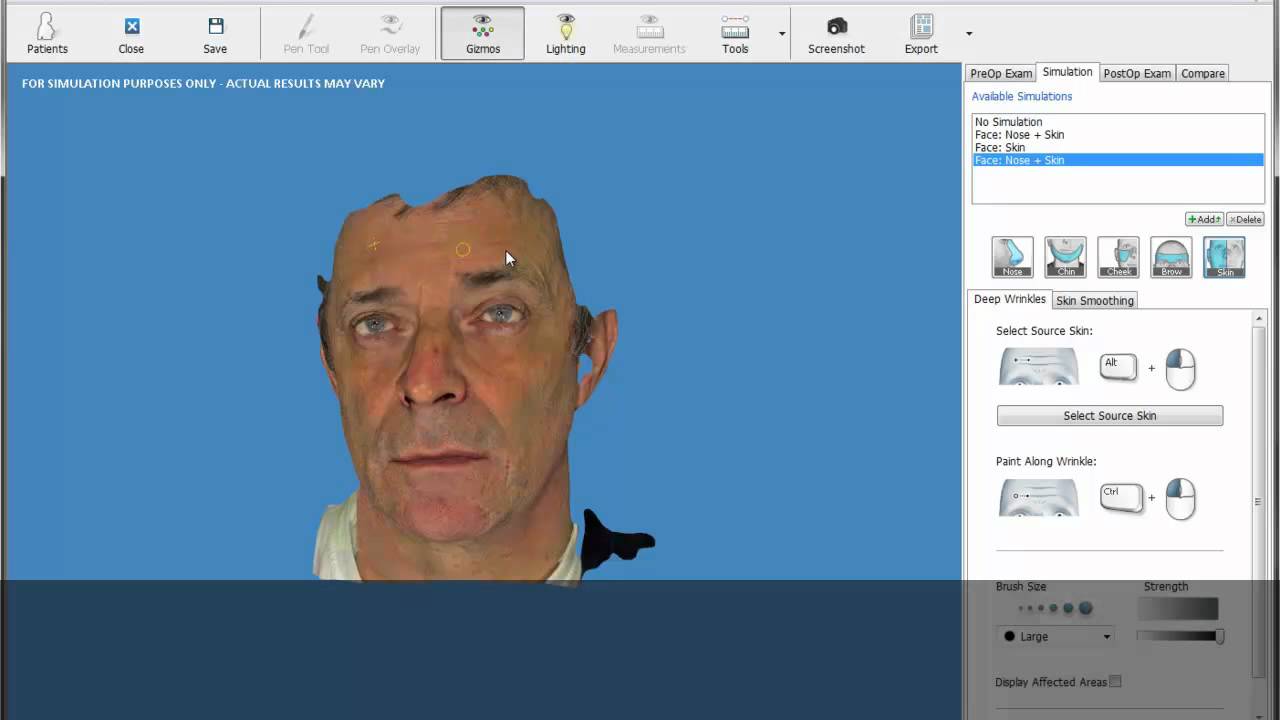Viewport: 1280px width, 720px height.
Task: Click the Close toolbar icon
Action: point(131,34)
